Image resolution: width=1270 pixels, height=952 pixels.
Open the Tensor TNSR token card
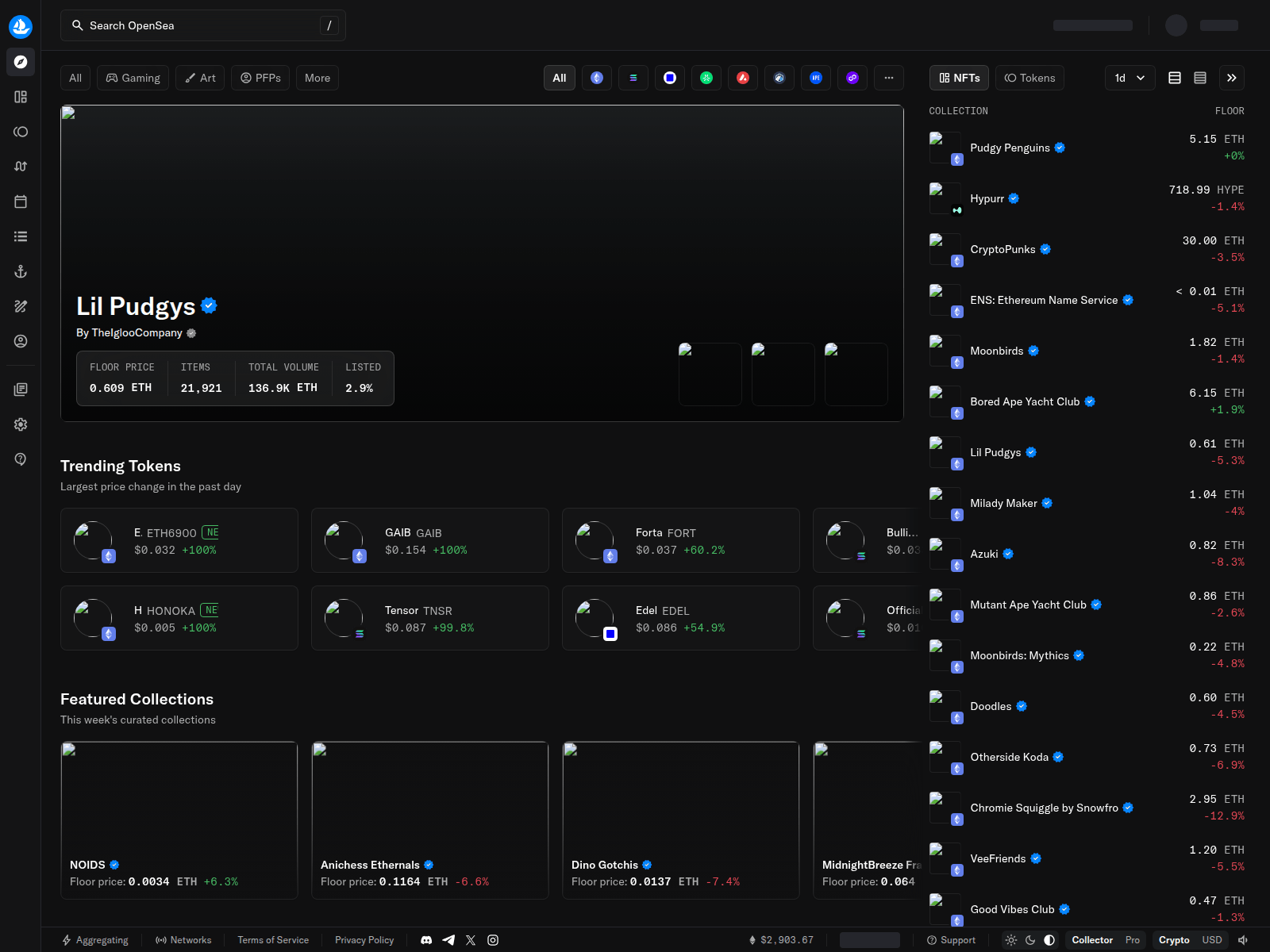(430, 618)
